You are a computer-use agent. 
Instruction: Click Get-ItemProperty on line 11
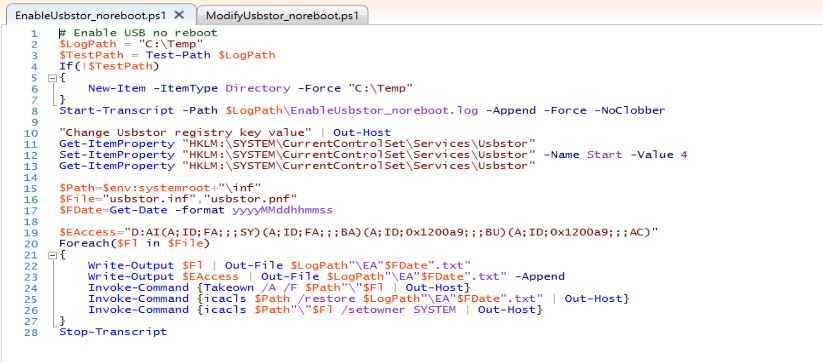coord(116,144)
